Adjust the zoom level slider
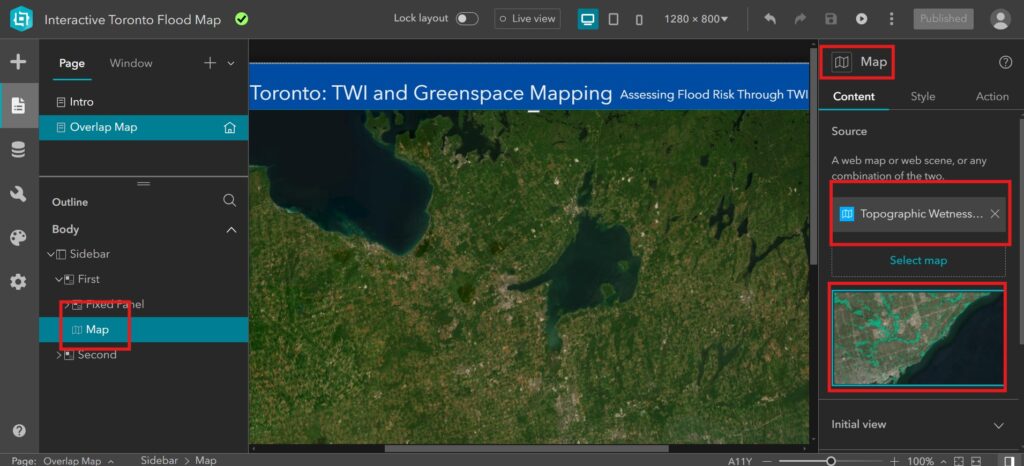Screen dimensions: 1024x466 pyautogui.click(x=831, y=461)
